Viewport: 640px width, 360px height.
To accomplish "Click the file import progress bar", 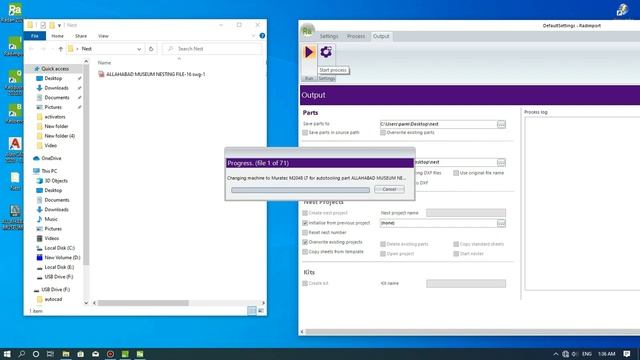I will point(300,190).
